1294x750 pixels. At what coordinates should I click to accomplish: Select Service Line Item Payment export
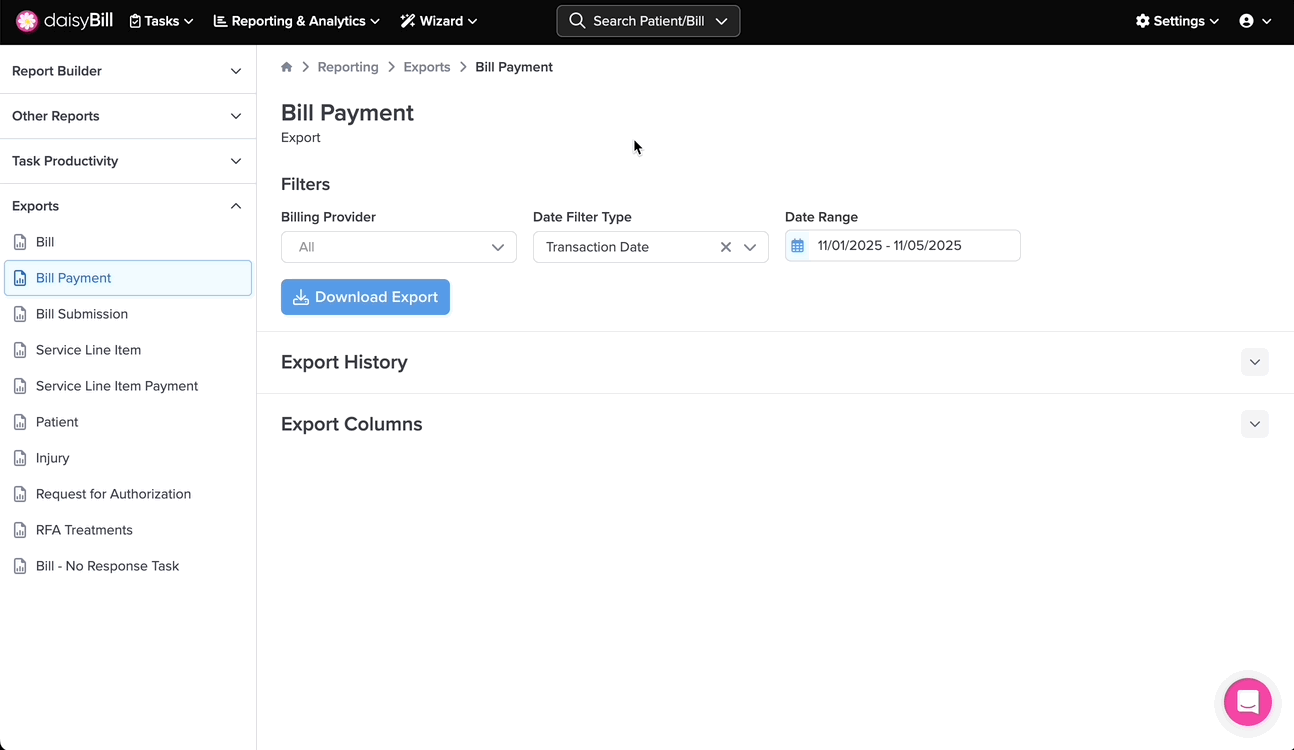[x=117, y=386]
